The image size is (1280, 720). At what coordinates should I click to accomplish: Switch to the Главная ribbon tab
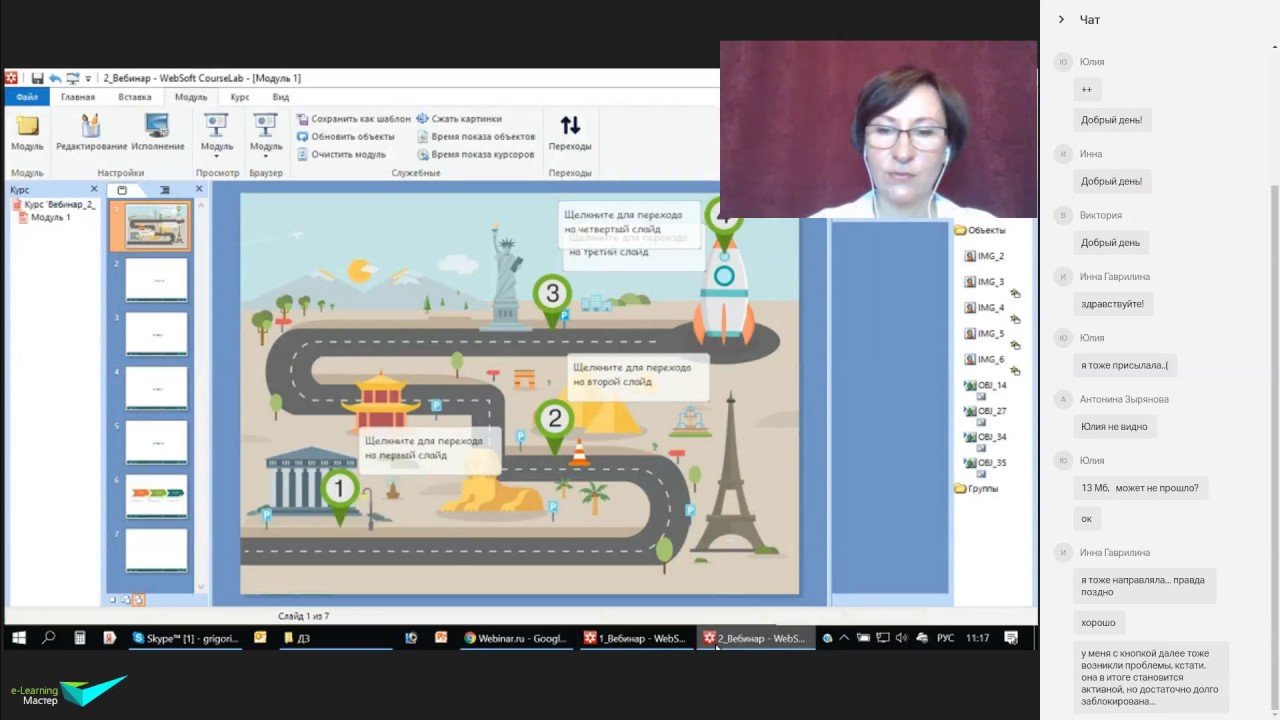click(77, 97)
